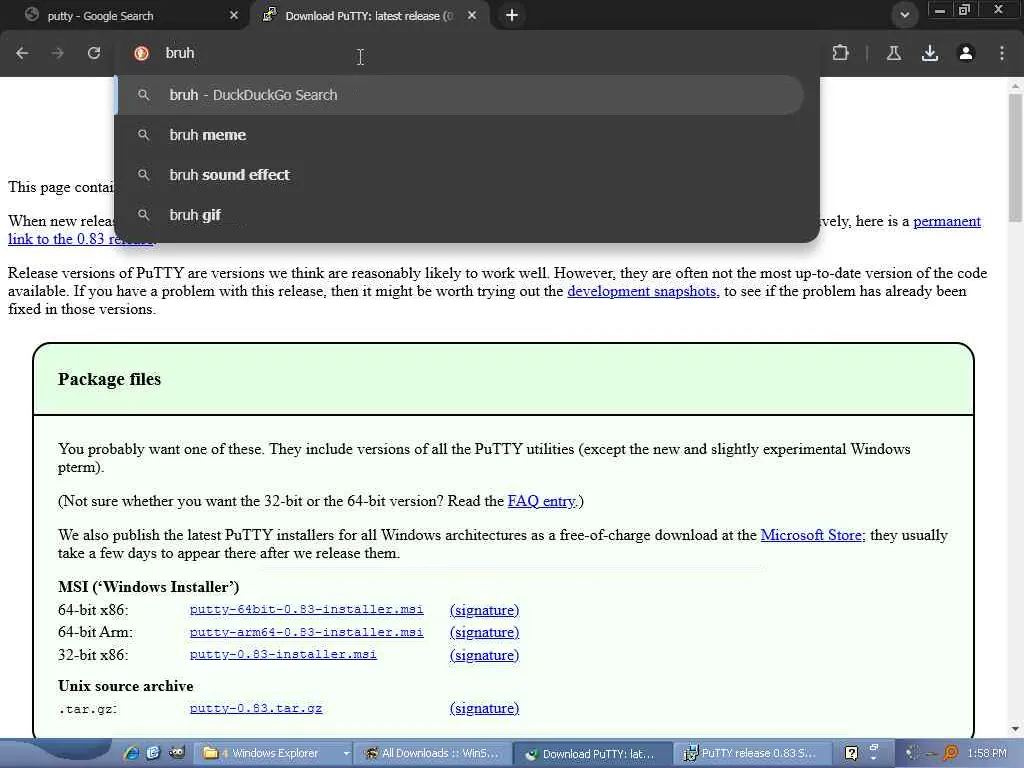Click the second blue quick launch icon
1024x768 pixels.
click(153, 753)
